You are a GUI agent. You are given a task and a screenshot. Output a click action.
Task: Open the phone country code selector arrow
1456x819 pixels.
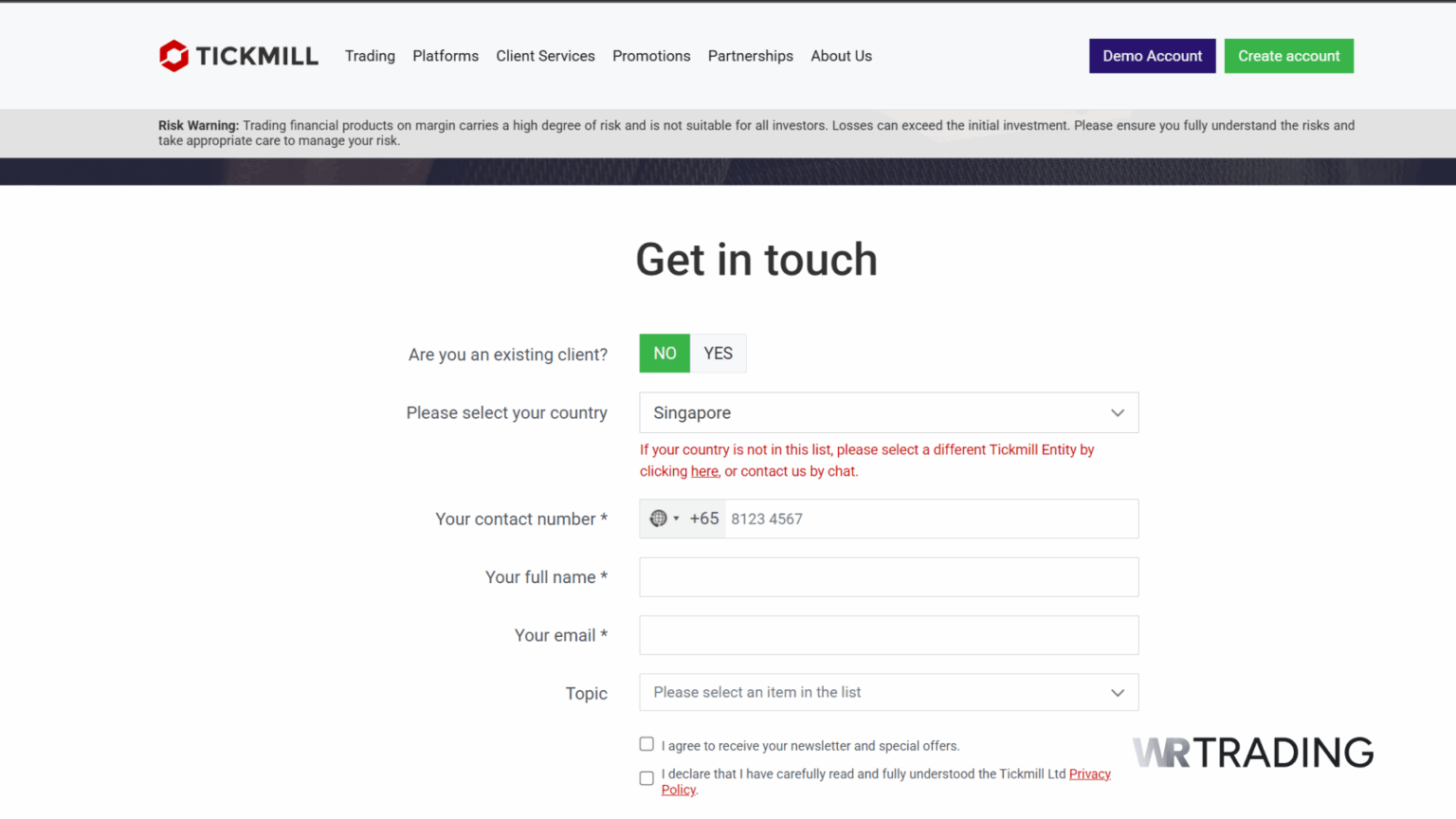coord(676,519)
